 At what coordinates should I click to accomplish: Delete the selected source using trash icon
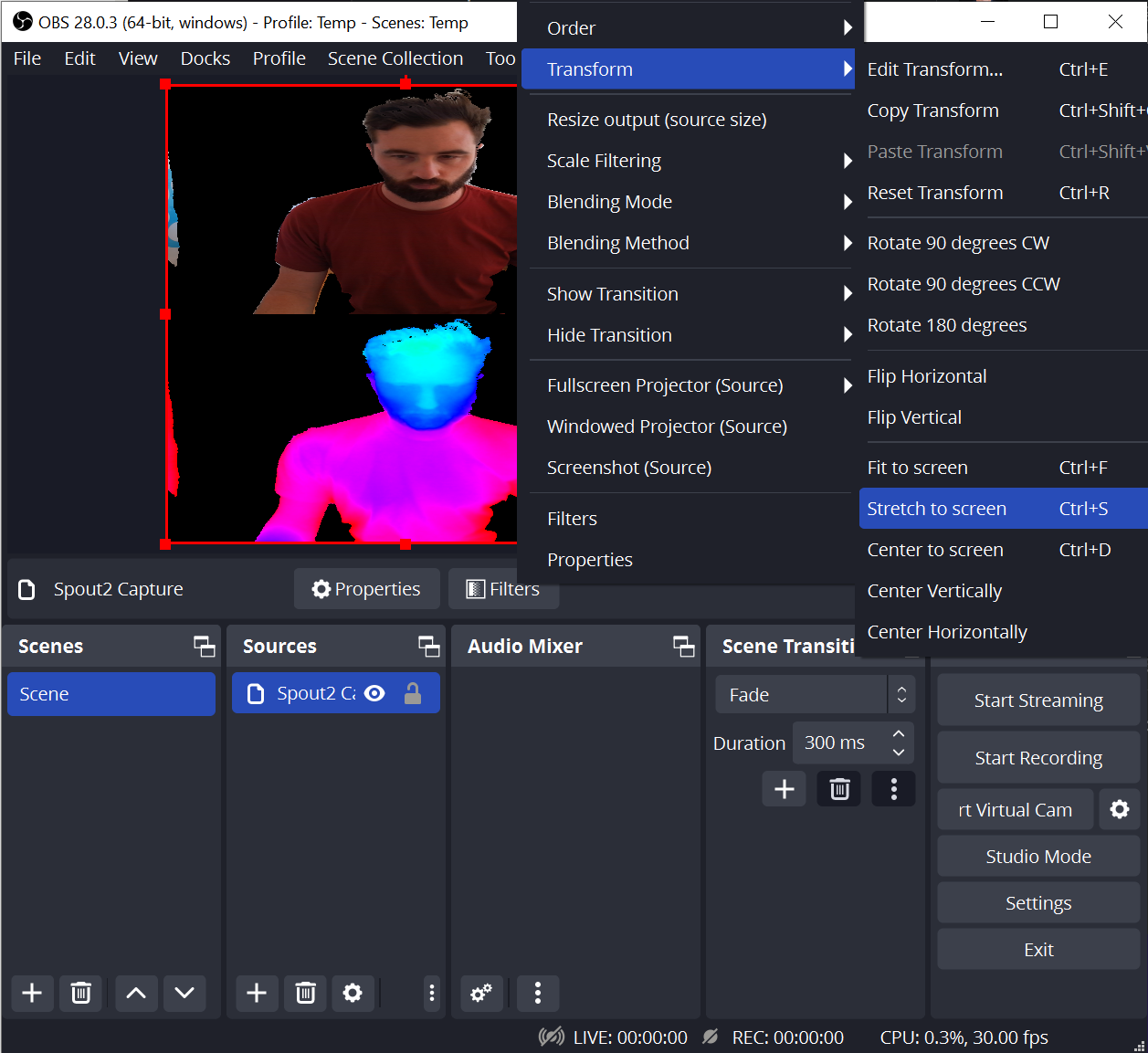(304, 994)
